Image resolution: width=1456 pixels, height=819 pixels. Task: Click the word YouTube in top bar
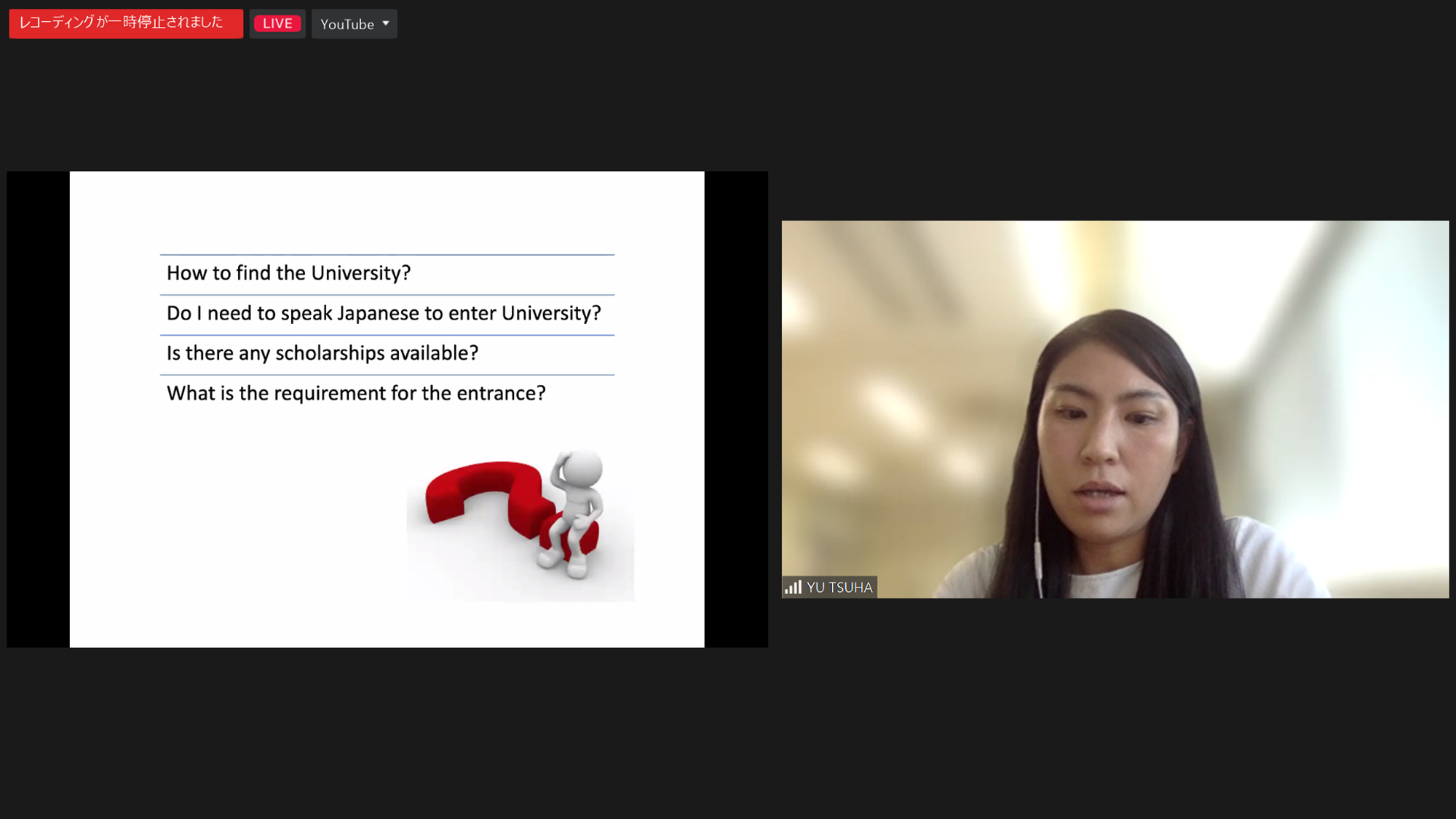pos(347,24)
